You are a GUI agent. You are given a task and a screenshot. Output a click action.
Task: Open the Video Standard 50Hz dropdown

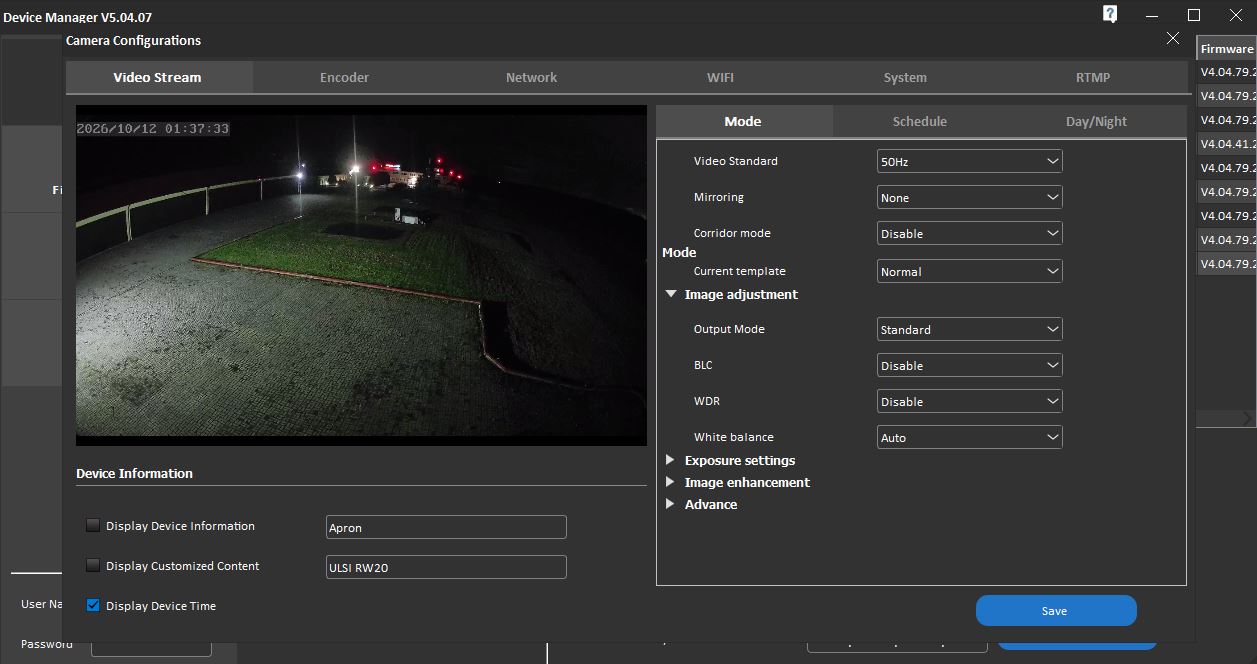click(x=969, y=161)
